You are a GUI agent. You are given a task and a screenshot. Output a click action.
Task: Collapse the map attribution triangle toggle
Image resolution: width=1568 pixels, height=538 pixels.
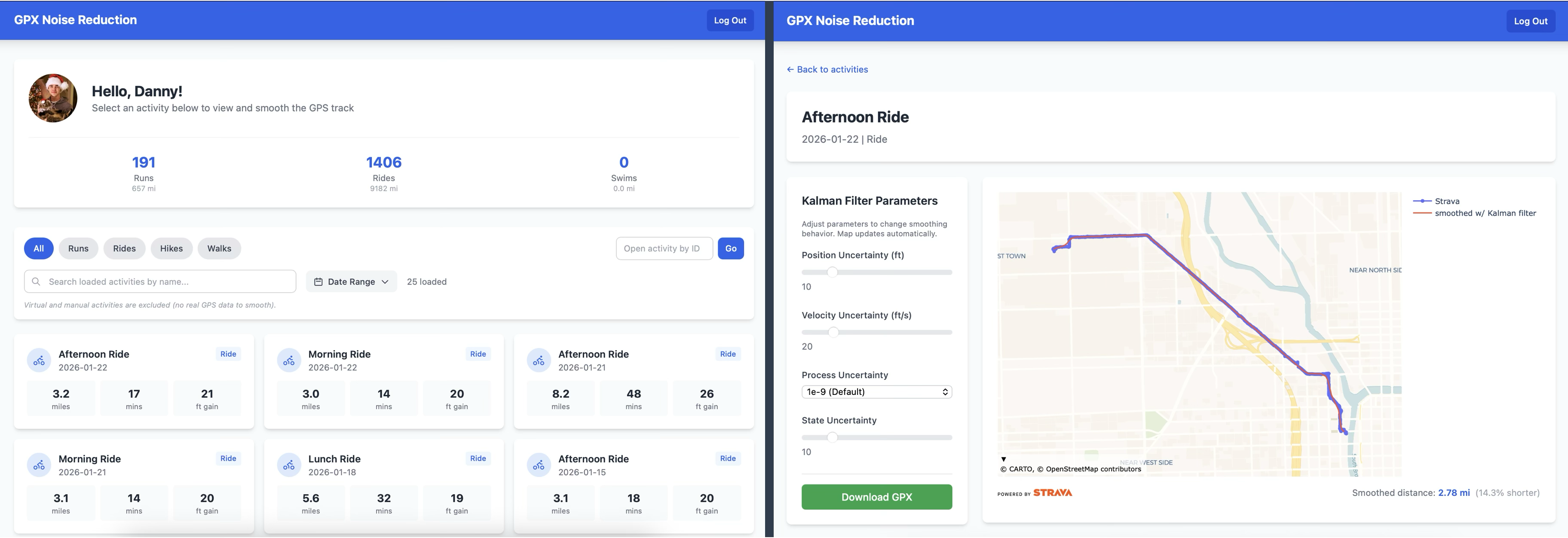point(1003,459)
